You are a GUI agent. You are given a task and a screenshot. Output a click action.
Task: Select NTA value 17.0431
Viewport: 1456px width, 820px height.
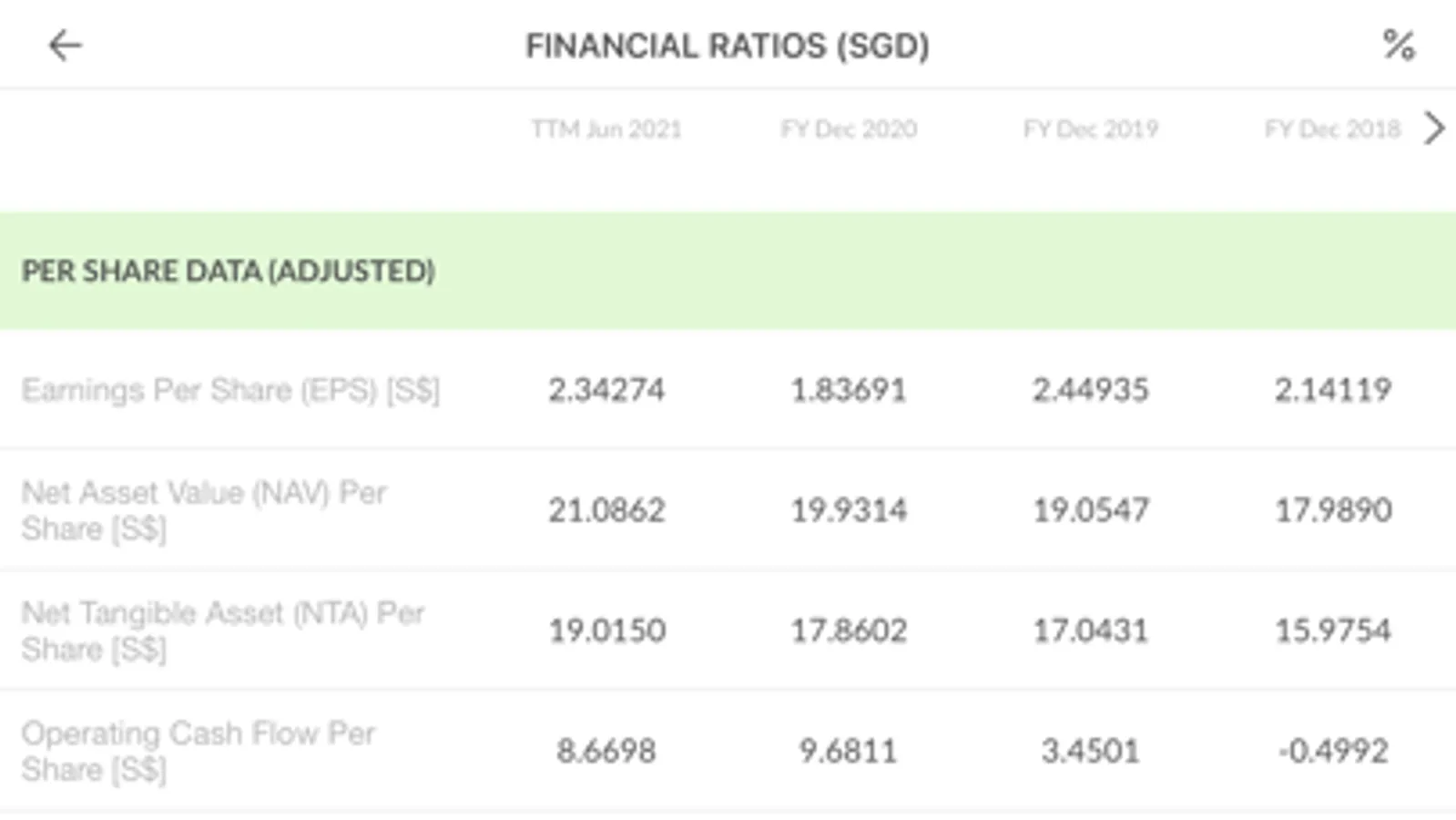[1090, 630]
